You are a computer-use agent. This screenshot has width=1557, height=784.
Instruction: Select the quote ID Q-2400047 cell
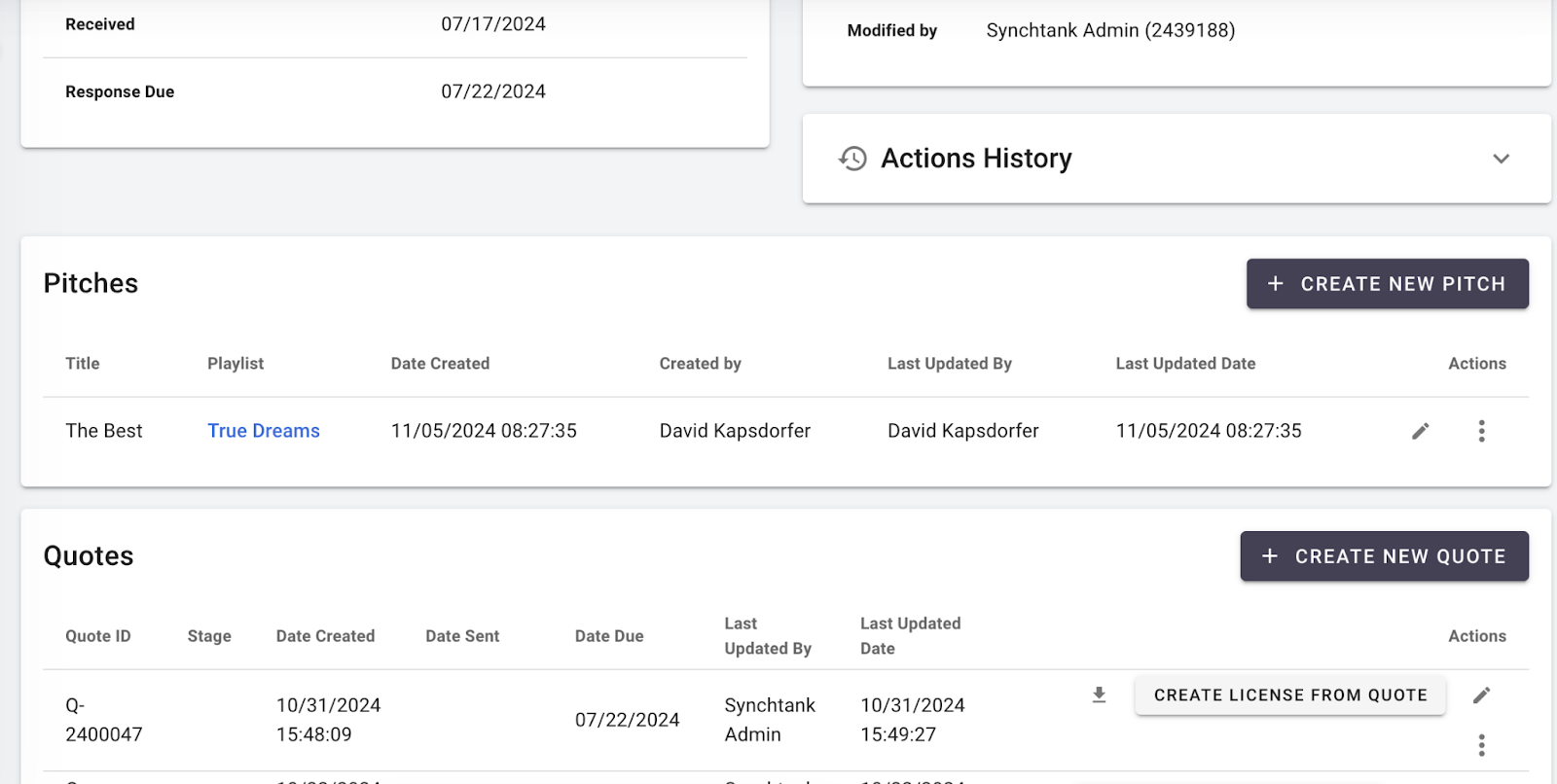pos(103,720)
